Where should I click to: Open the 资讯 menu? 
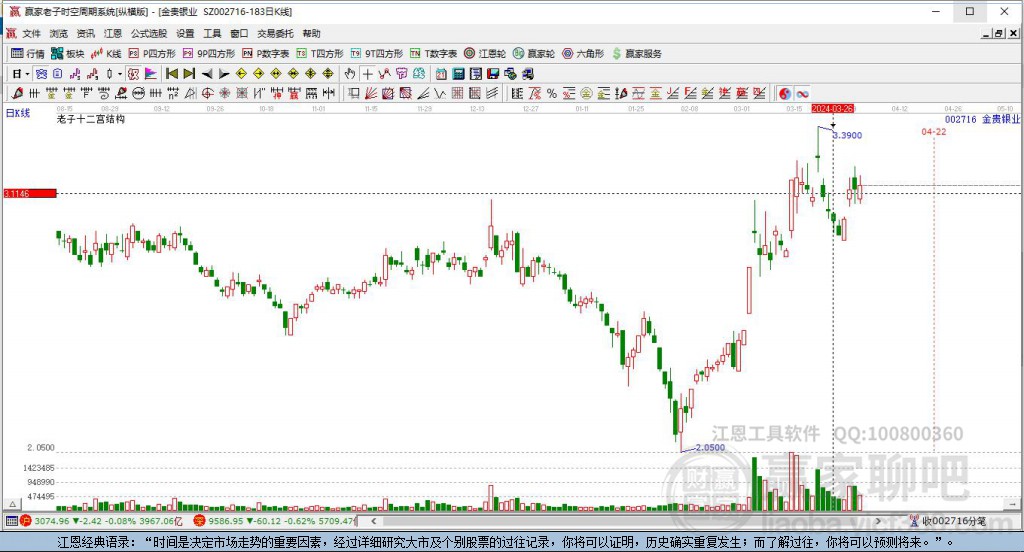click(86, 33)
